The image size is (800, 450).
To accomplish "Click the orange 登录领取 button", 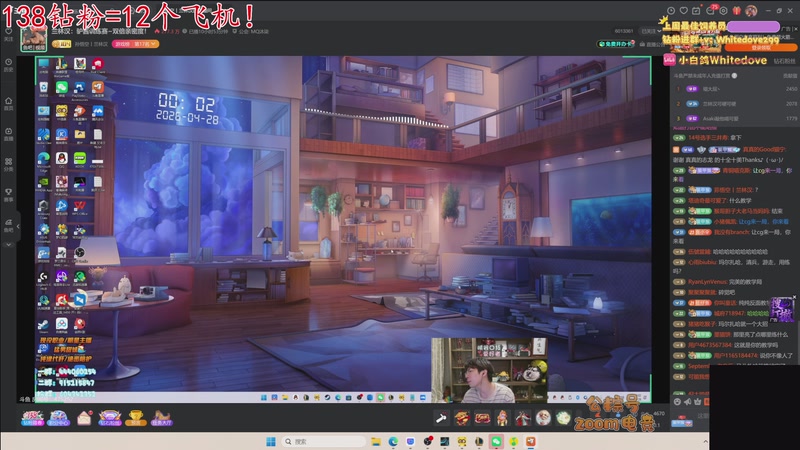I will click(760, 48).
